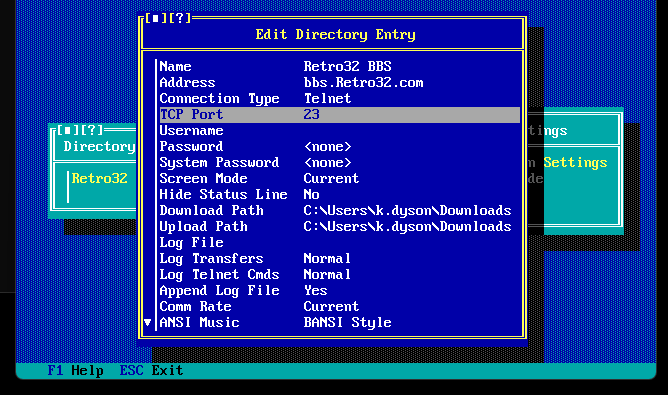
Task: Change ANSI Music BANSI Style setting
Action: [347, 323]
